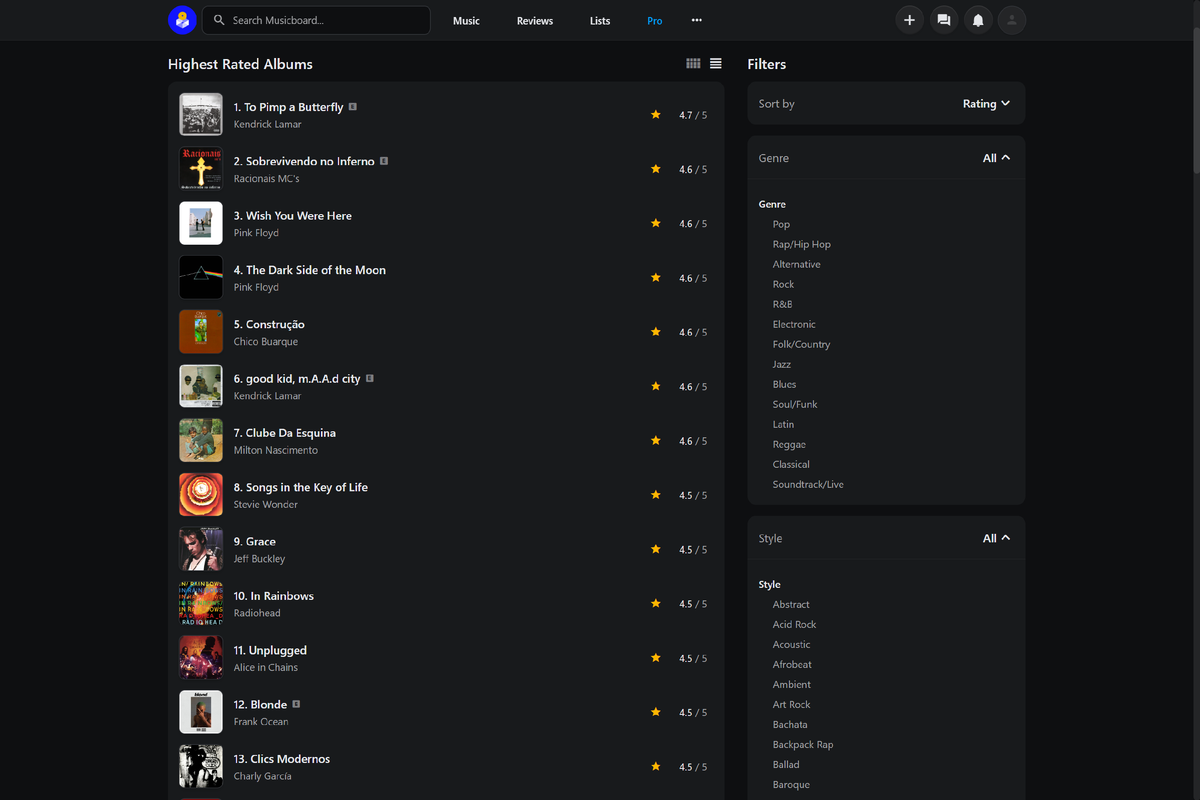This screenshot has height=800, width=1200.
Task: Open Stevie Wonder artist link
Action: click(266, 505)
